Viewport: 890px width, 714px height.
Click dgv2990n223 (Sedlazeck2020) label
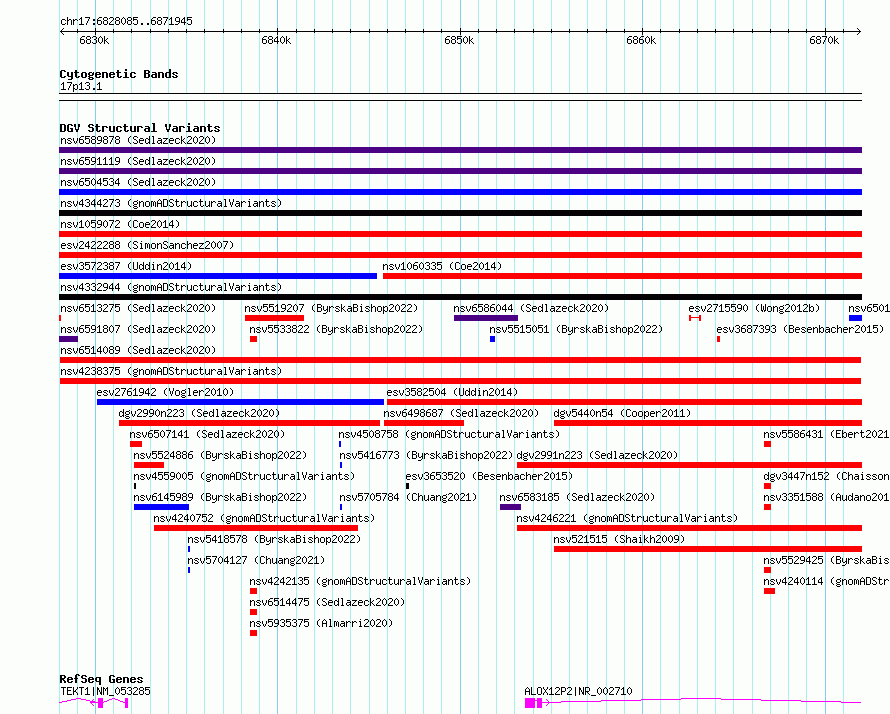pyautogui.click(x=199, y=413)
